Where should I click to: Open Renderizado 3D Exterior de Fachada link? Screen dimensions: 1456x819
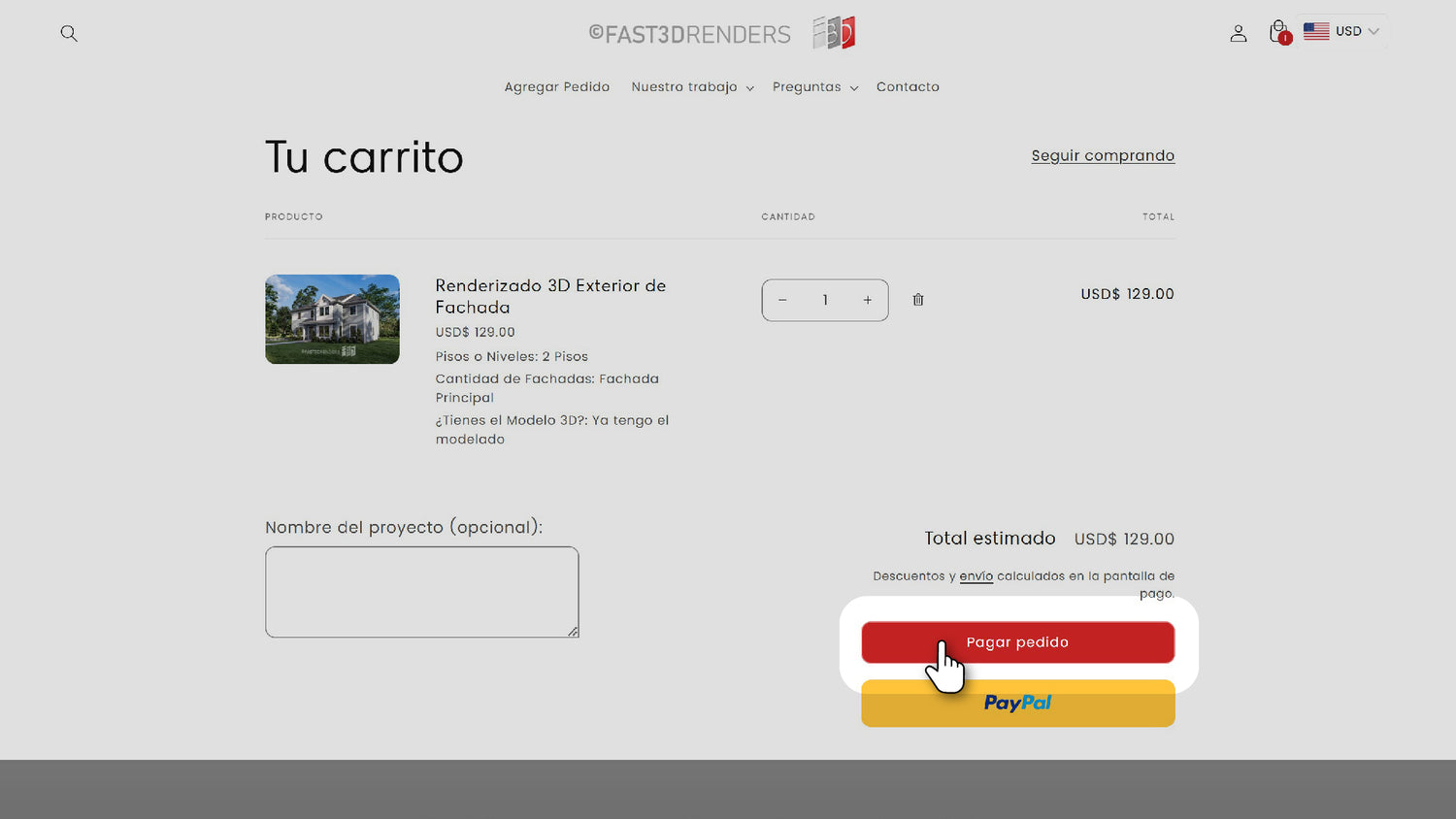coord(550,296)
